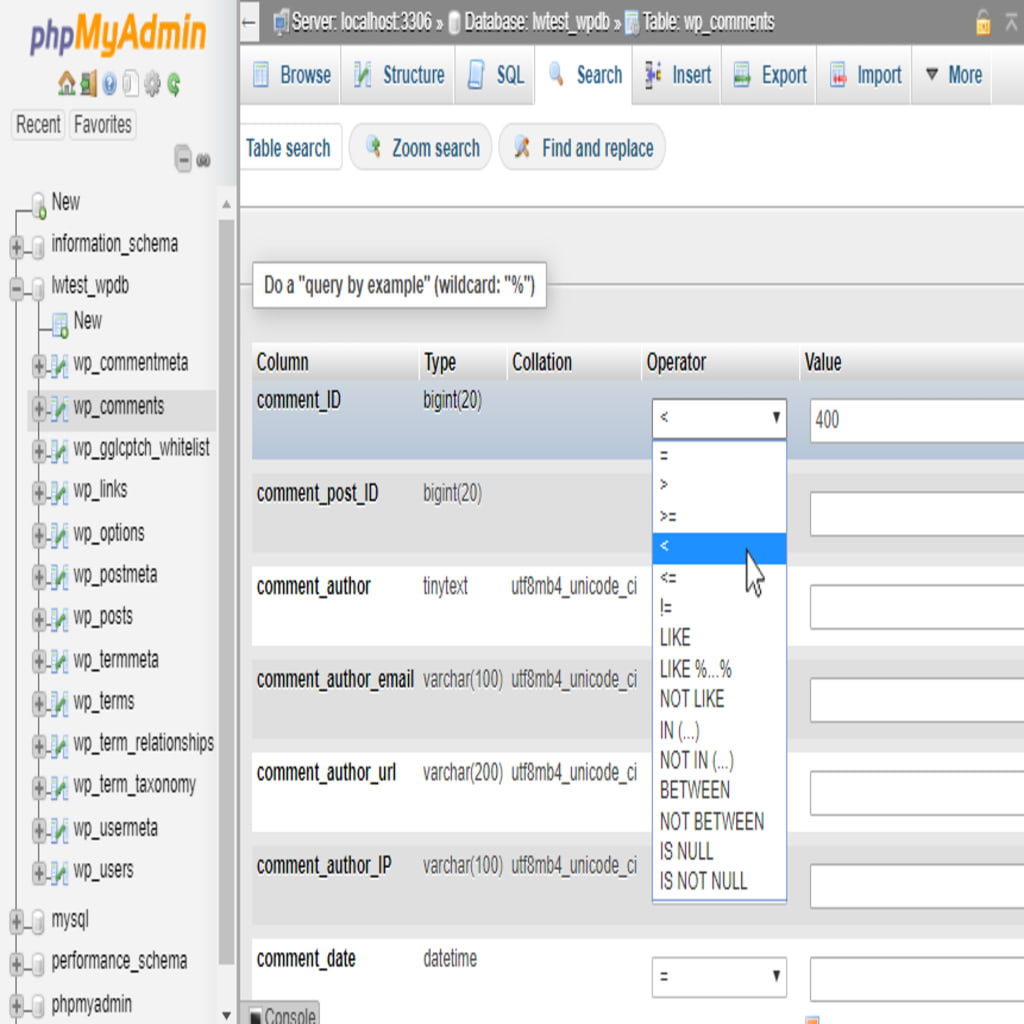The image size is (1024, 1024).
Task: Click the comment_ID value field containing 400
Action: click(x=917, y=421)
